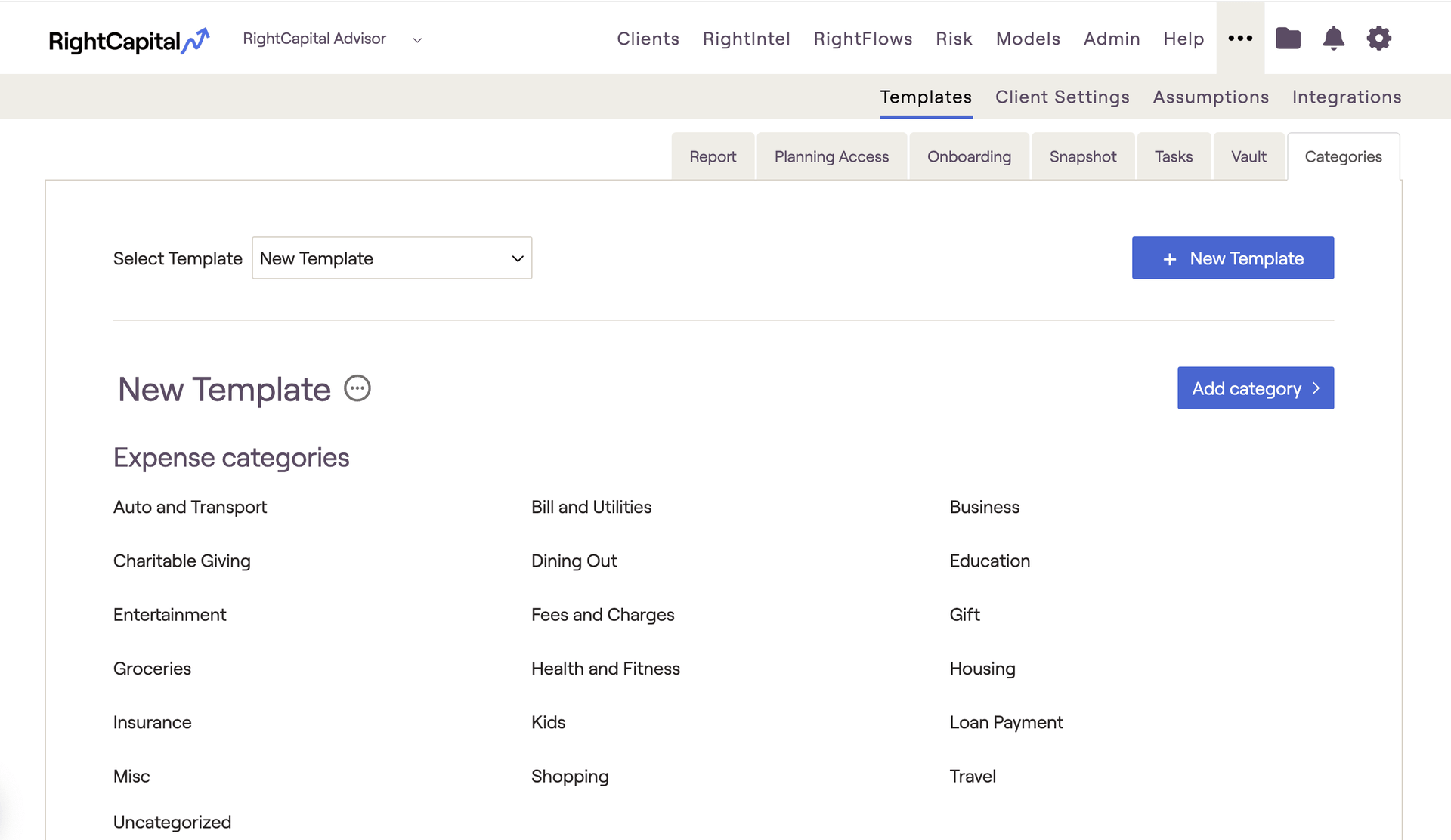Screen dimensions: 1451x840
Task: Select the Uncategorized category
Action: tap(172, 822)
